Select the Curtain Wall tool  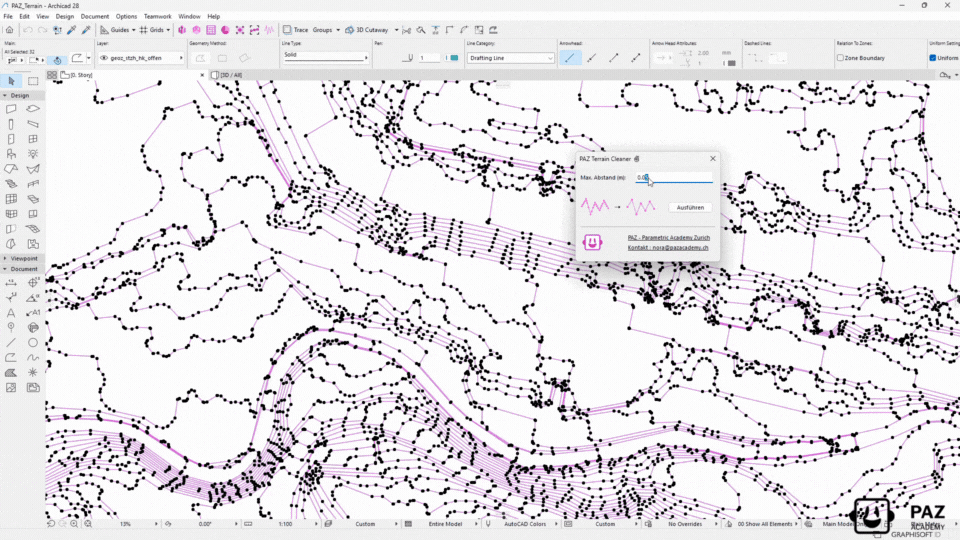click(x=11, y=199)
